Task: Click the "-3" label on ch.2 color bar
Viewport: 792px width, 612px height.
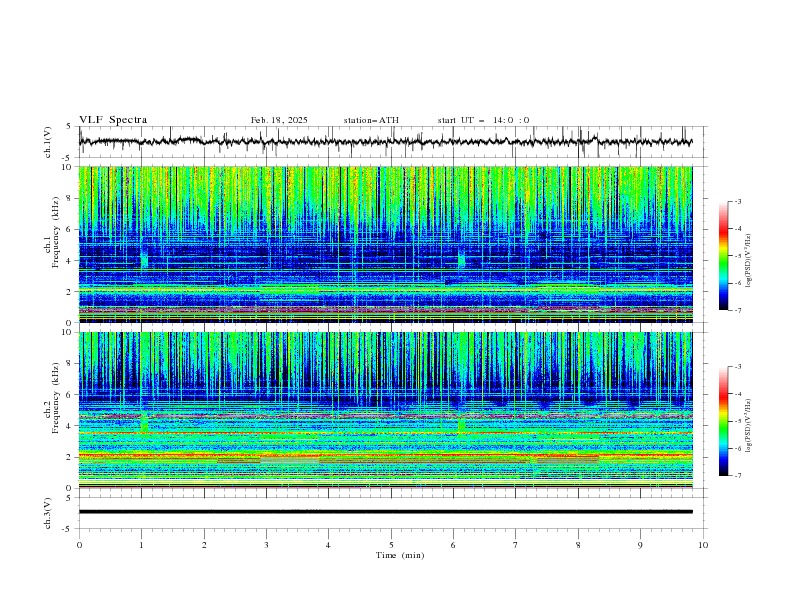Action: pos(738,367)
